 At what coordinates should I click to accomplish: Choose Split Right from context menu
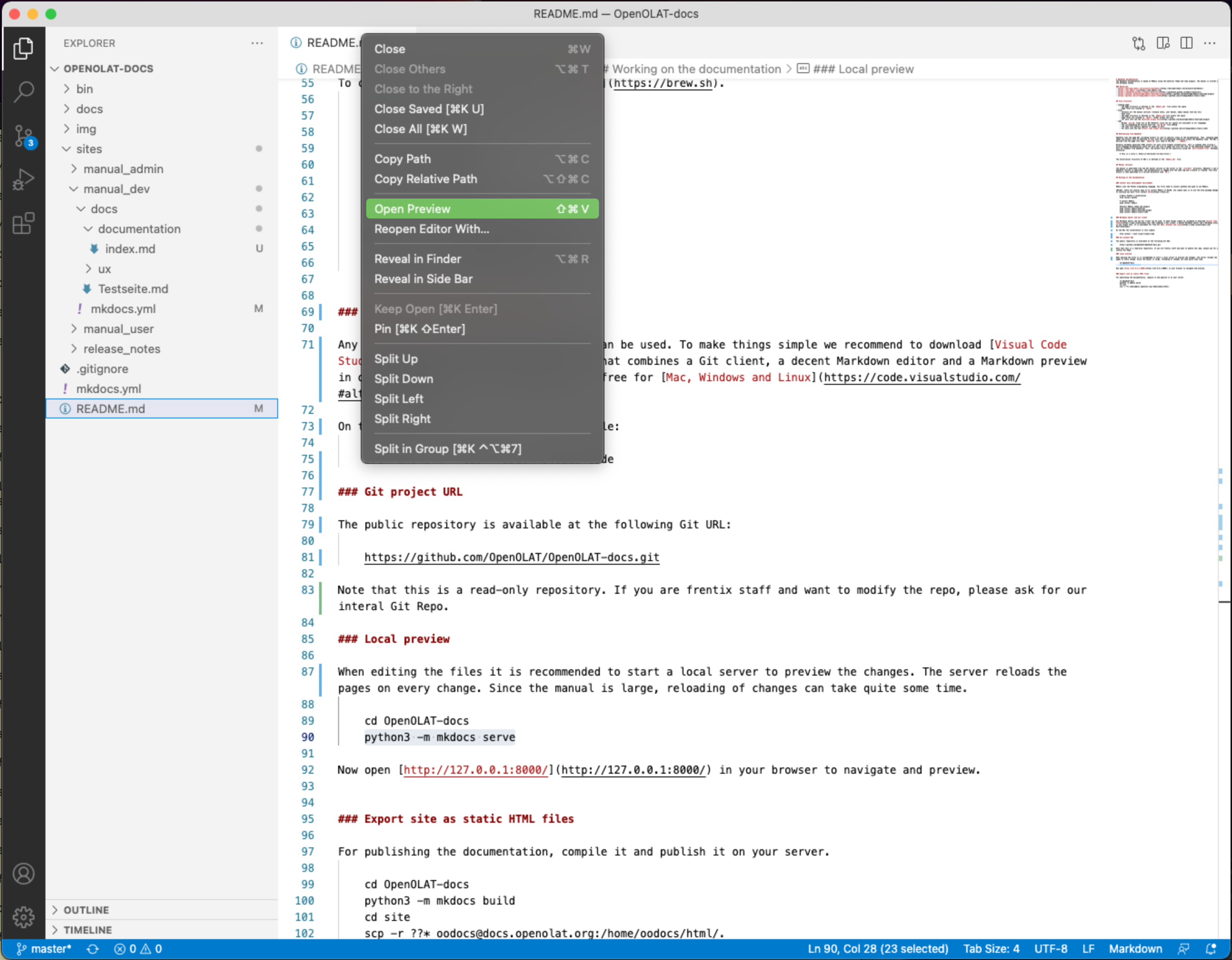click(x=402, y=418)
